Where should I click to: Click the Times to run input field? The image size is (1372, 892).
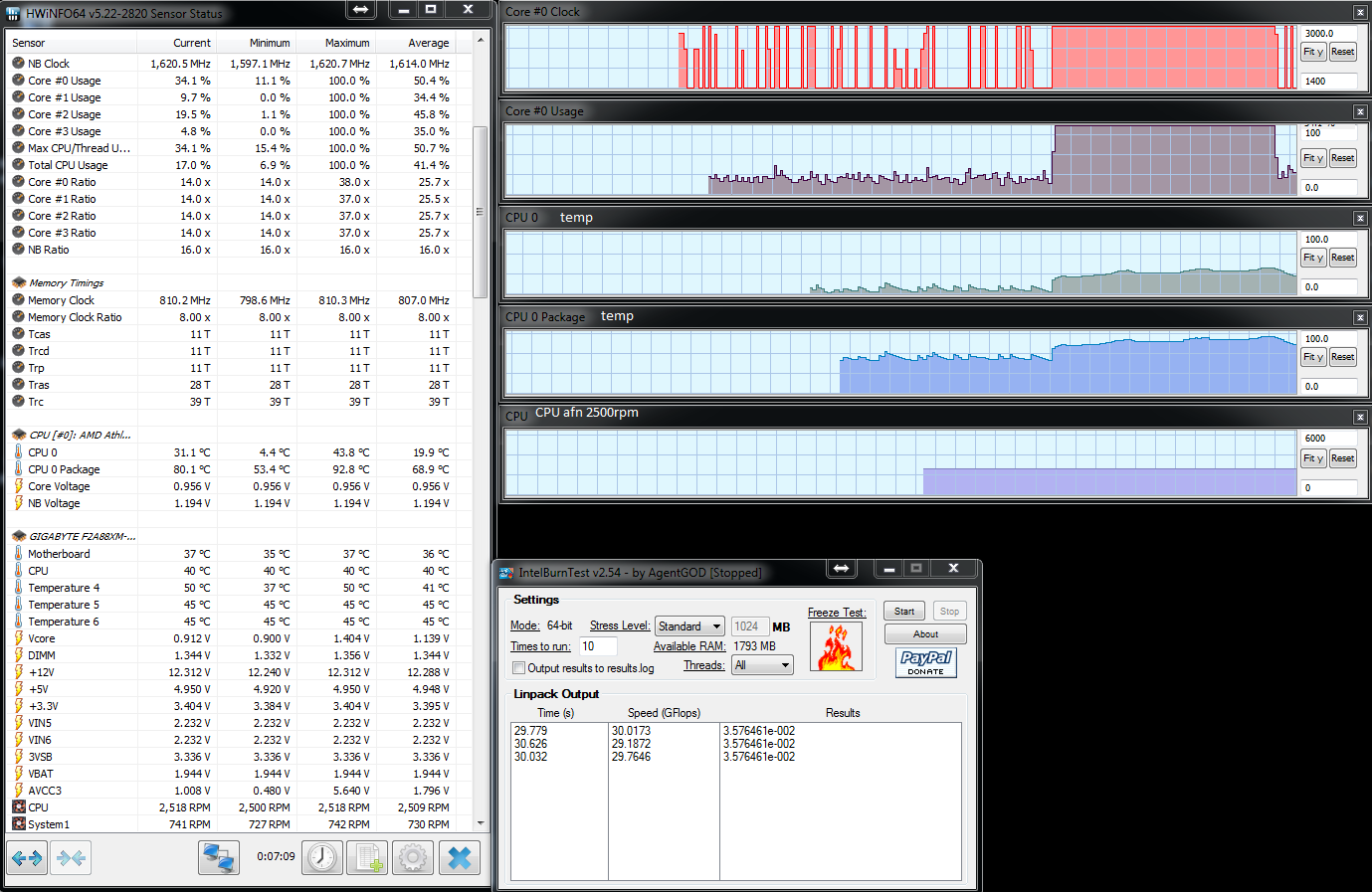[597, 646]
